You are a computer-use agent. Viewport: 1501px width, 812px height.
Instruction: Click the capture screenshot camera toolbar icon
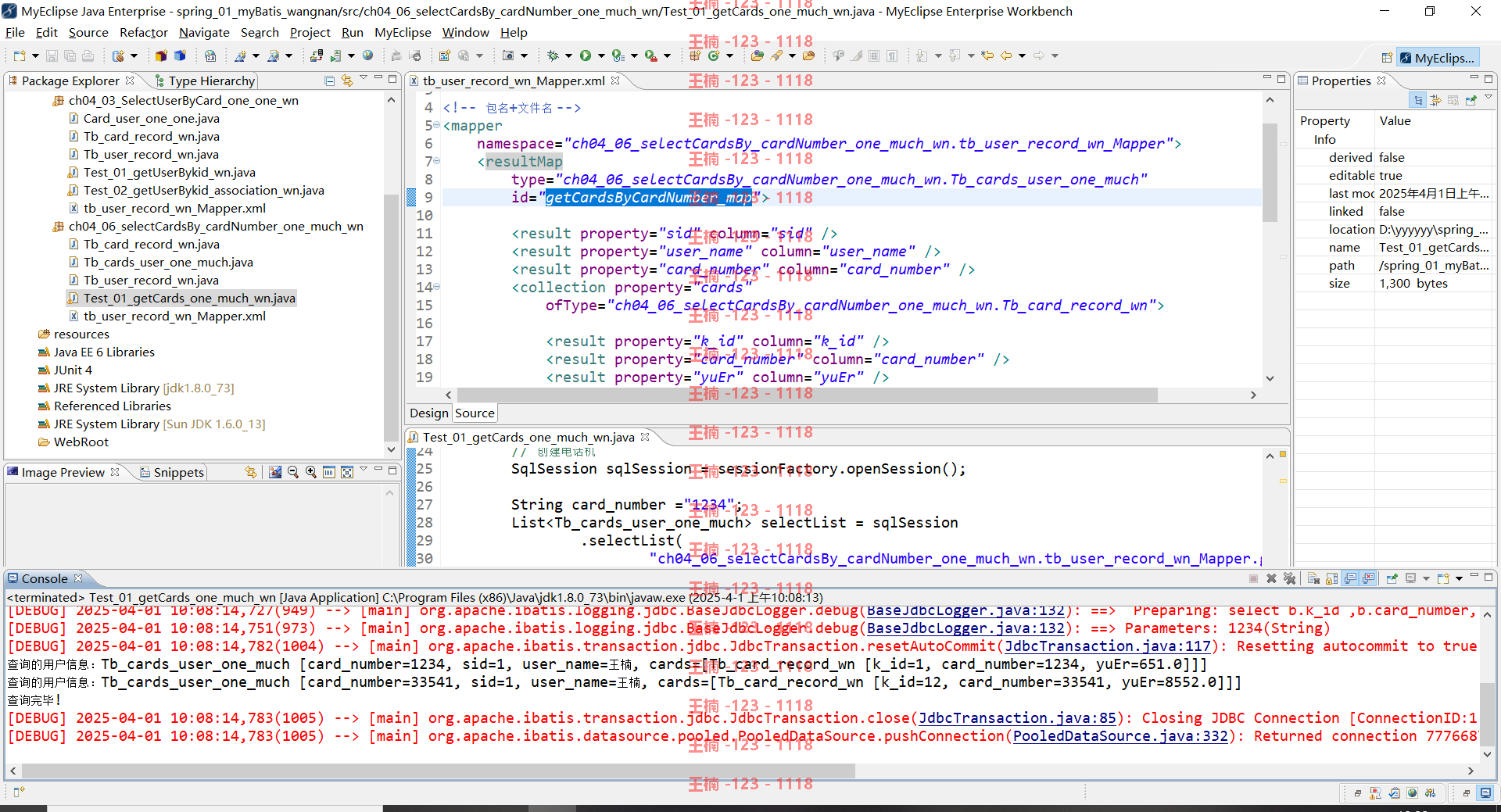[x=508, y=55]
